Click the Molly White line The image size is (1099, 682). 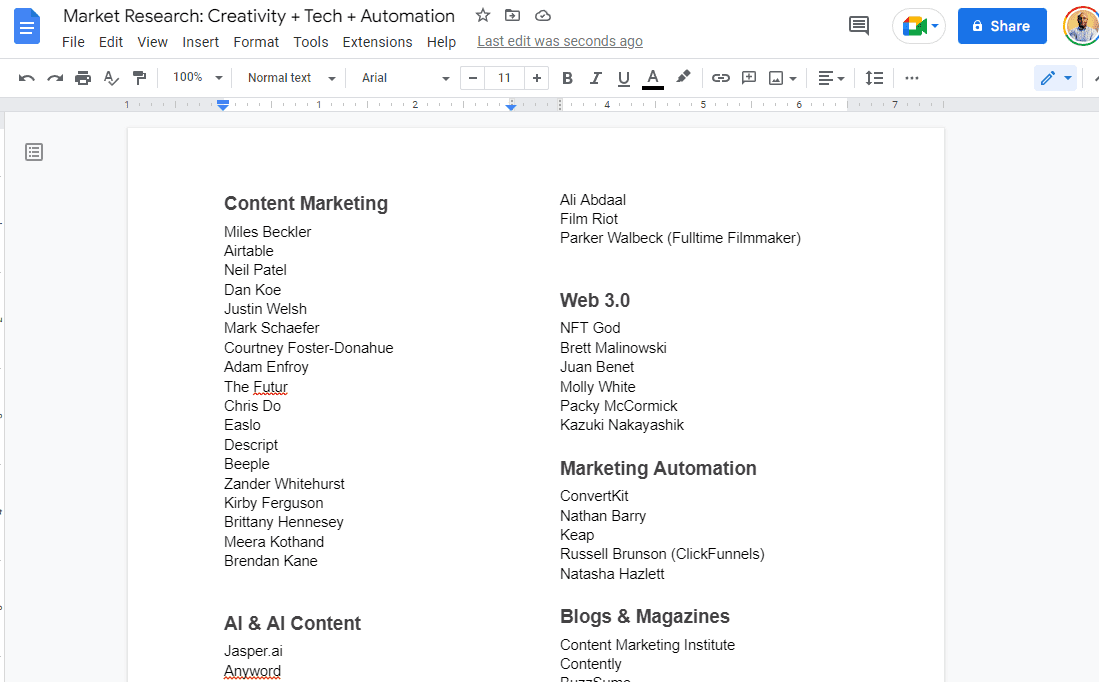point(597,387)
